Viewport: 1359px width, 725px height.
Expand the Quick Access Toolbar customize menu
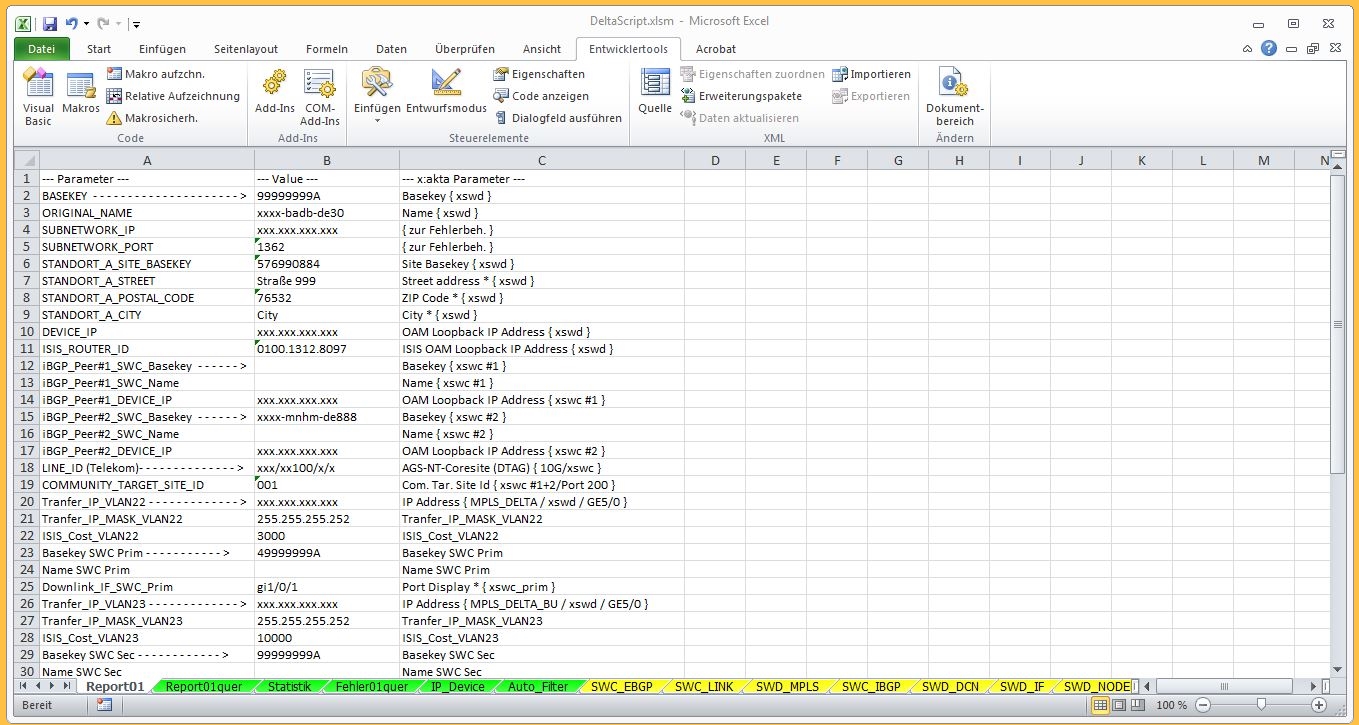point(136,23)
